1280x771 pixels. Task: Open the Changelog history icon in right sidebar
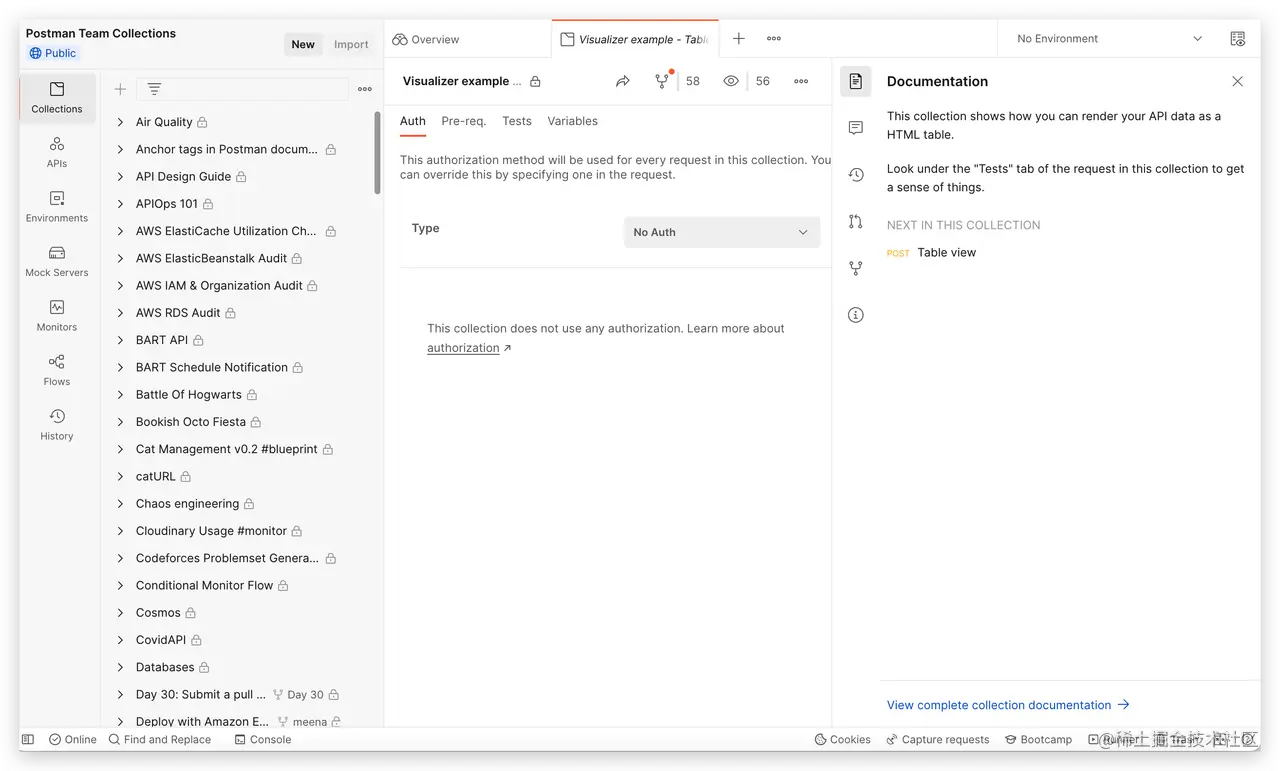click(856, 175)
